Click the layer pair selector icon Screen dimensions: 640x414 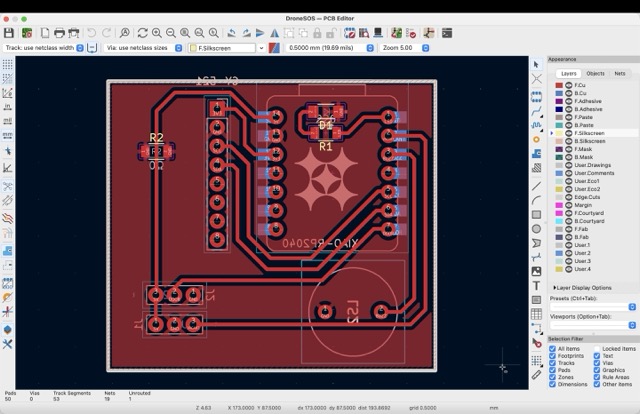[x=274, y=48]
